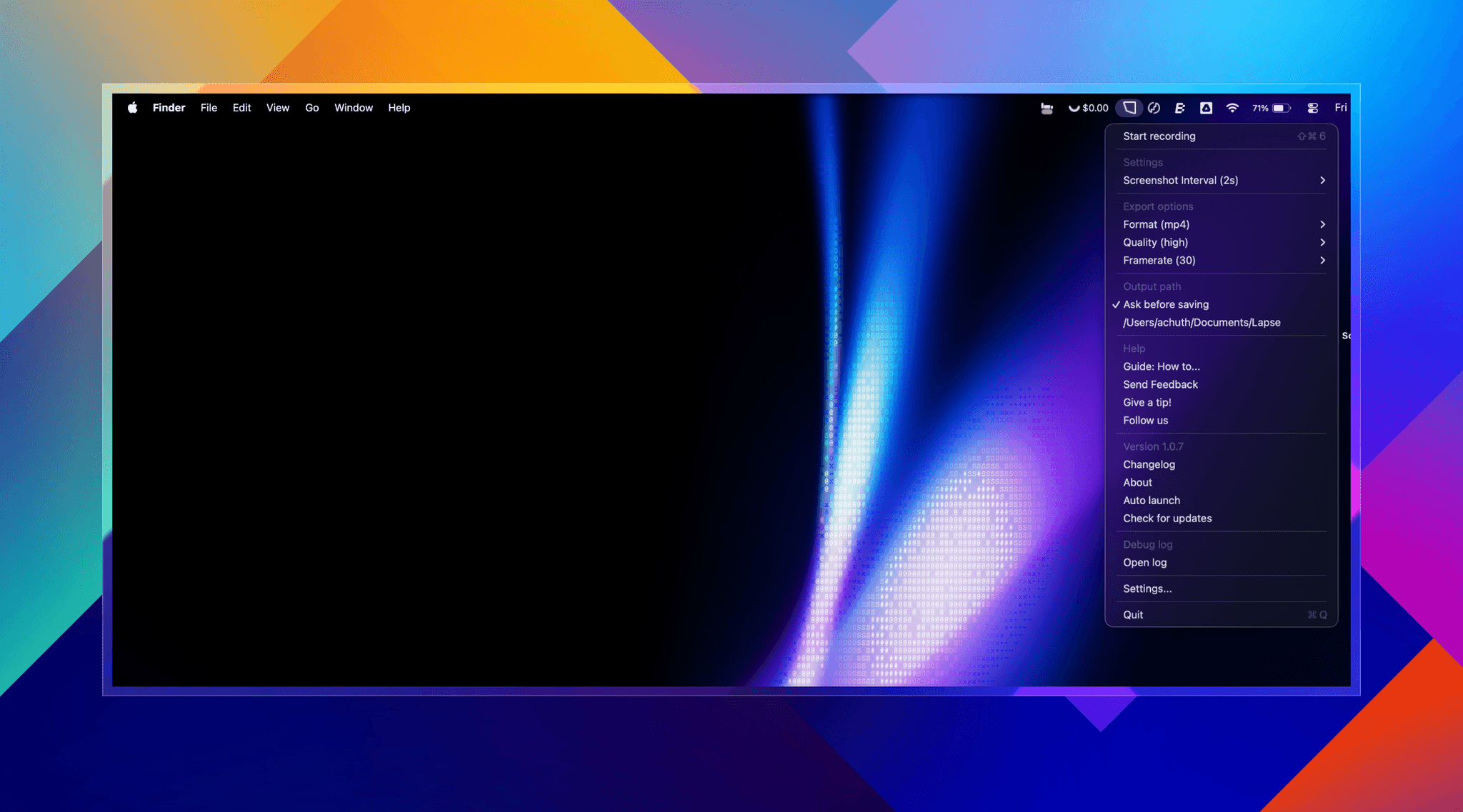Open the Apple menu logo
This screenshot has height=812, width=1463.
click(132, 108)
